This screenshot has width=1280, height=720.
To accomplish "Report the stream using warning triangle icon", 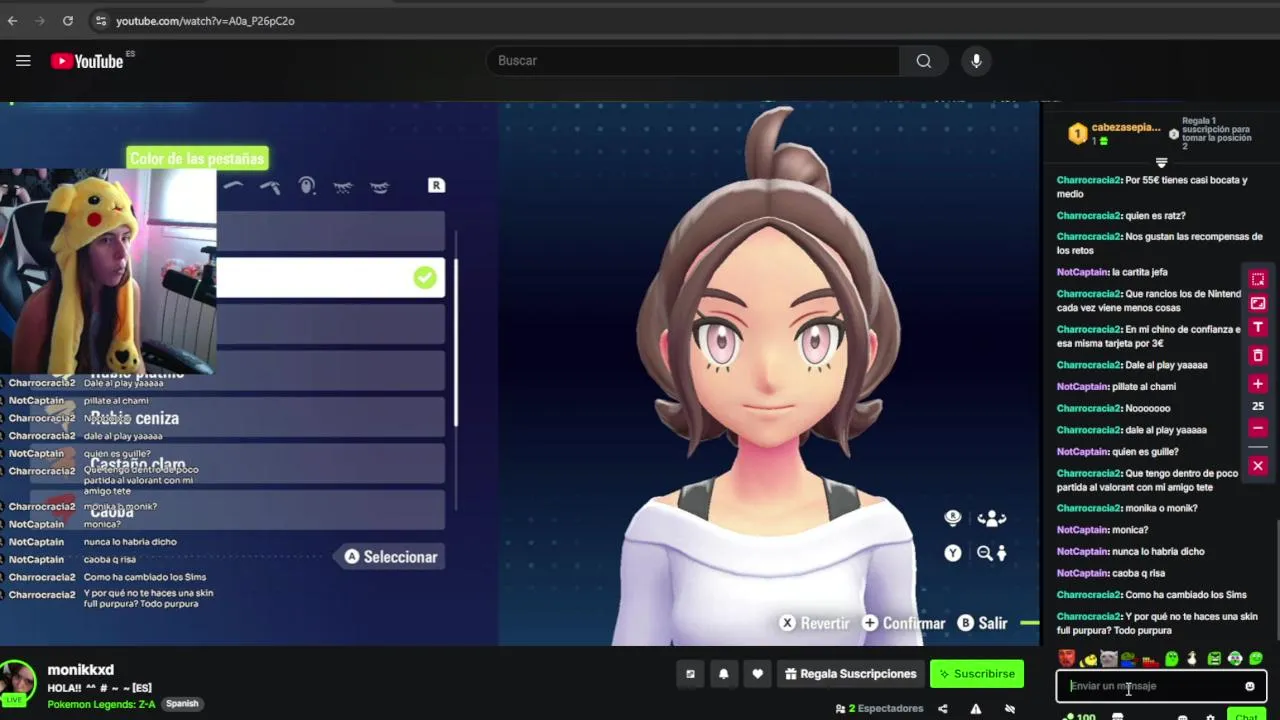I will pyautogui.click(x=976, y=709).
